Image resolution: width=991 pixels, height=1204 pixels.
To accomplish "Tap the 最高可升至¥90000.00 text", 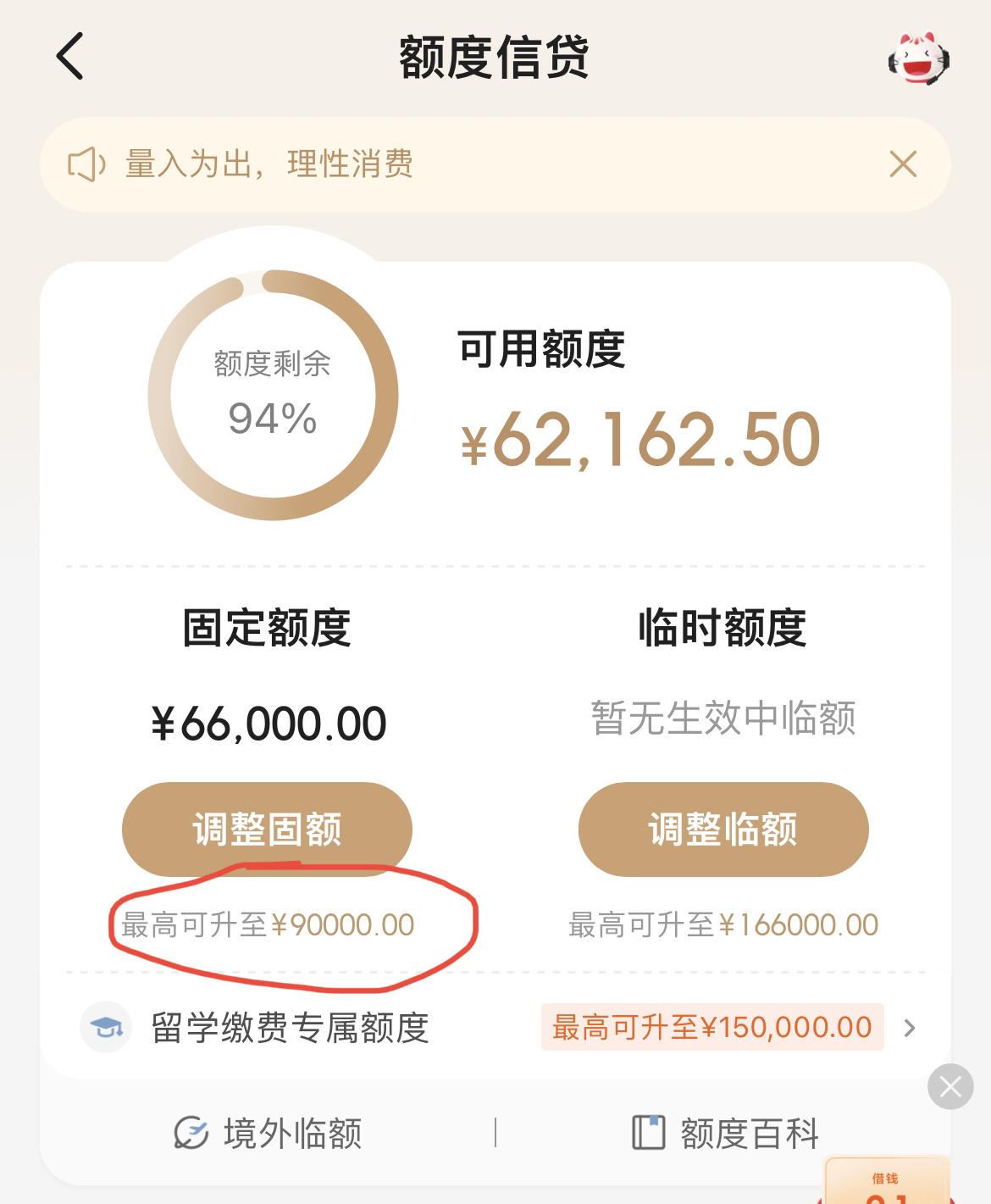I will point(268,924).
